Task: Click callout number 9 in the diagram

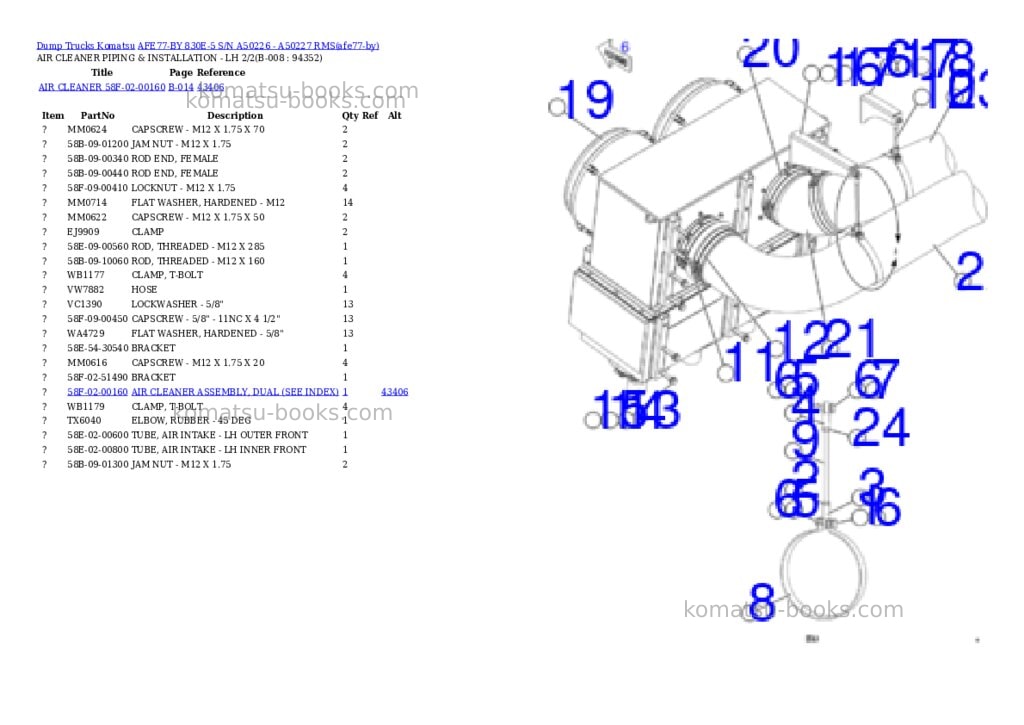Action: click(x=805, y=439)
